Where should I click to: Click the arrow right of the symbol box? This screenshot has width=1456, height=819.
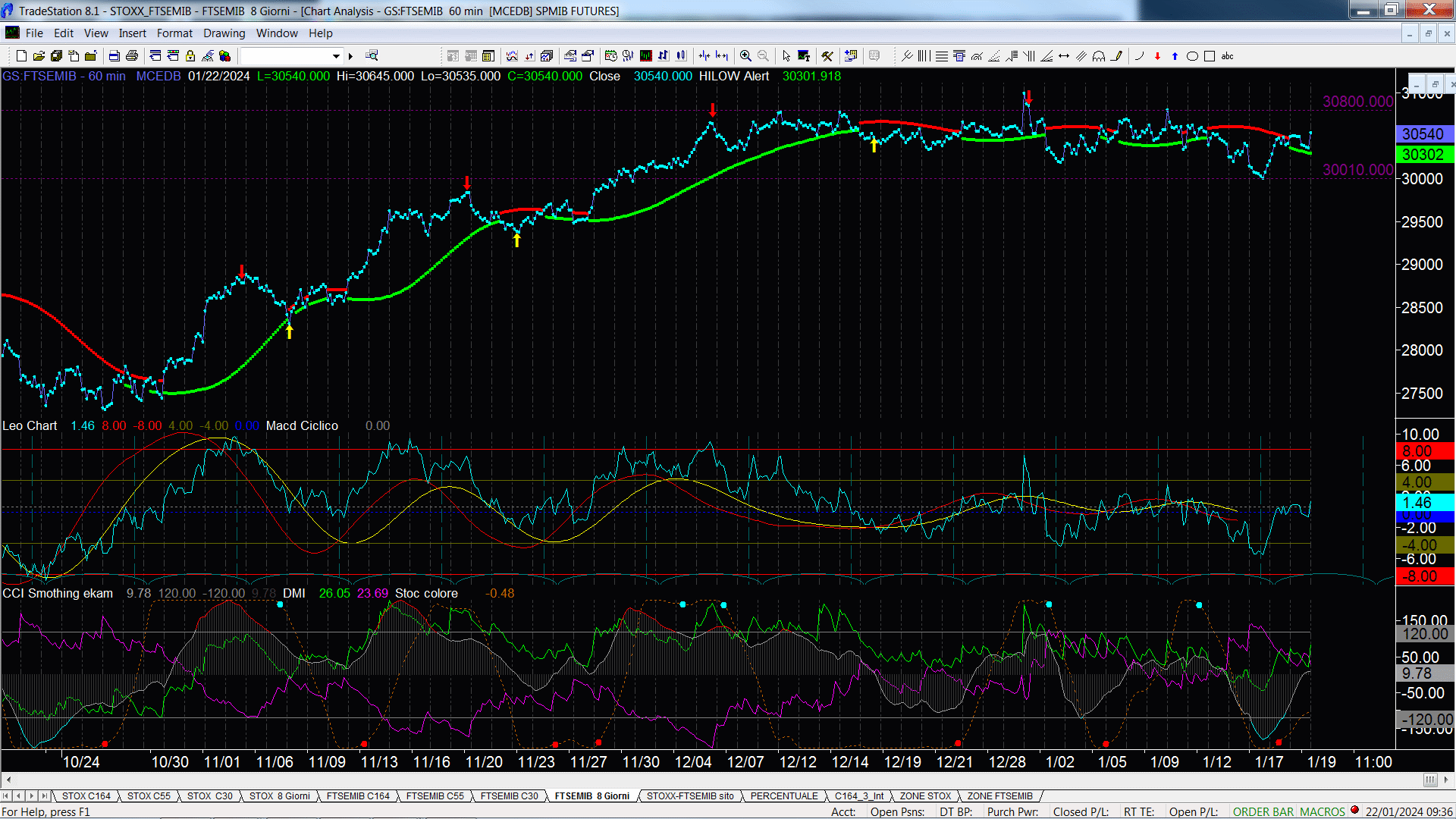point(350,56)
